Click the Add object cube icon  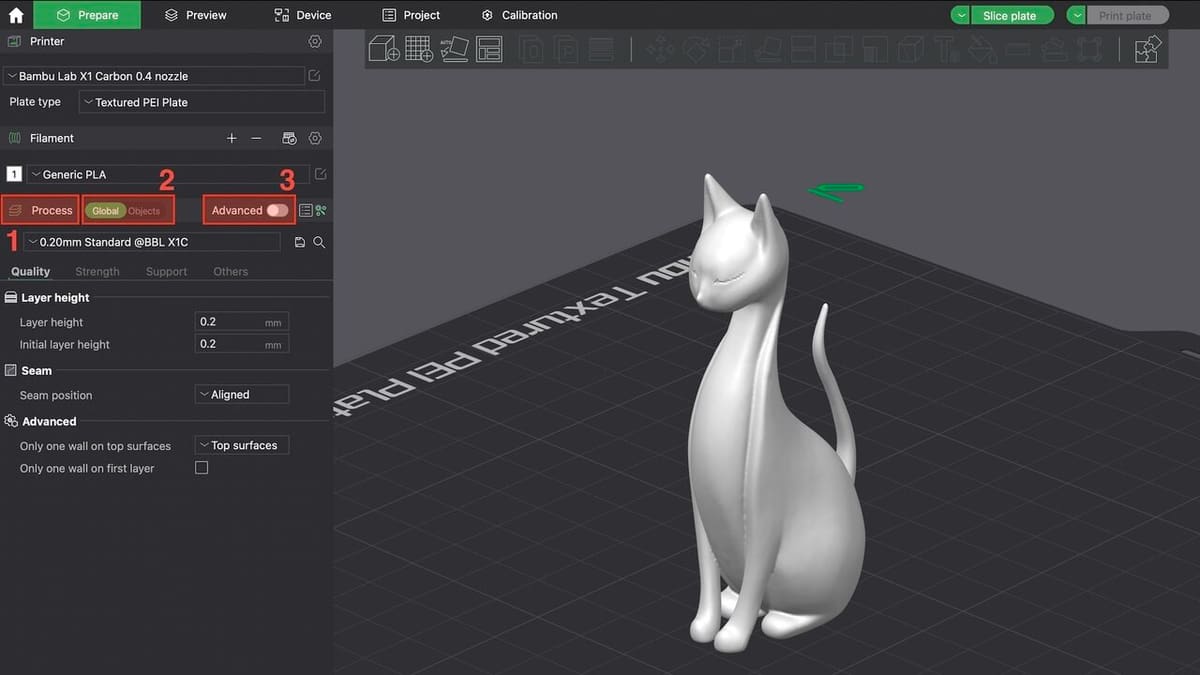[384, 49]
